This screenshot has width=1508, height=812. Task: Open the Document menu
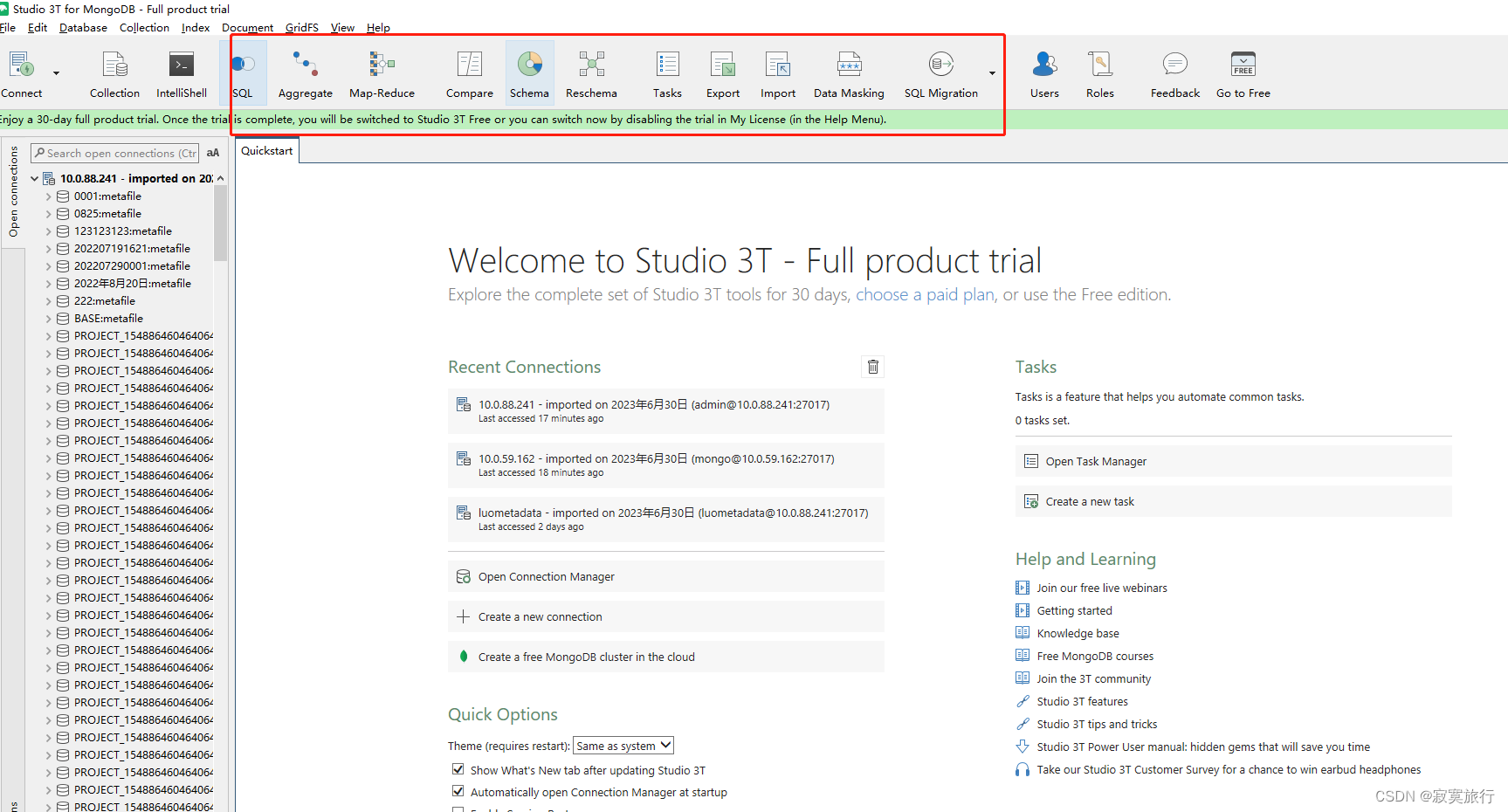248,27
